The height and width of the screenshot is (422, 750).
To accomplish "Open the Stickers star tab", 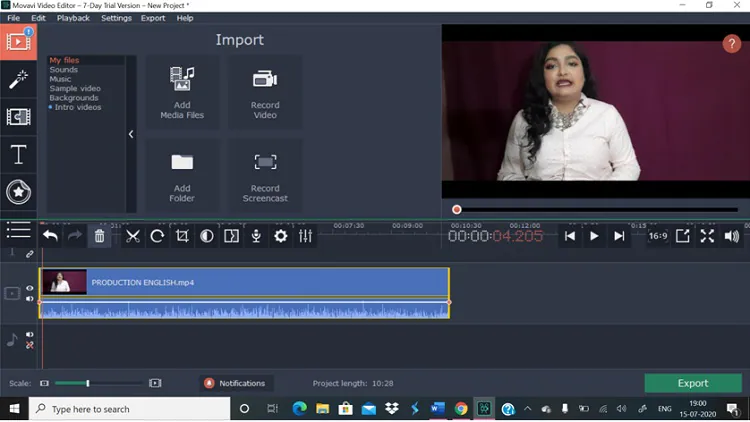I will [x=18, y=192].
